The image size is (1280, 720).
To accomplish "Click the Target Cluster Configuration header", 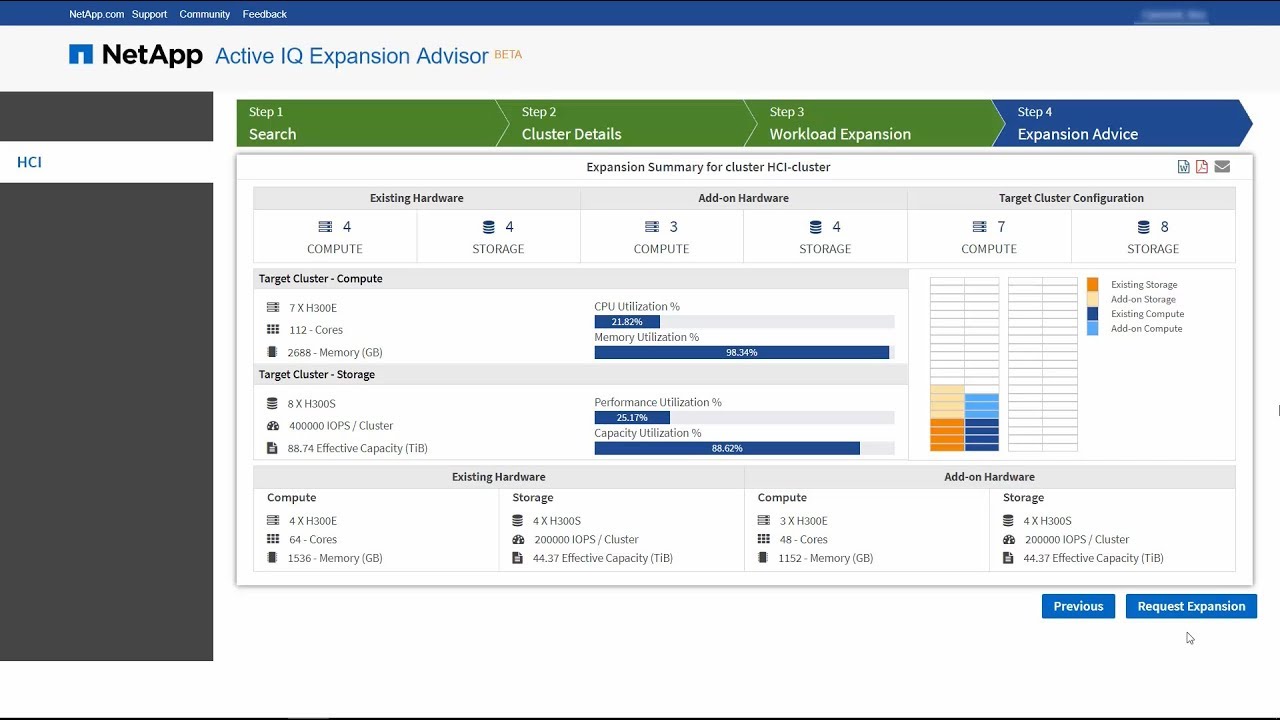I will point(1071,198).
